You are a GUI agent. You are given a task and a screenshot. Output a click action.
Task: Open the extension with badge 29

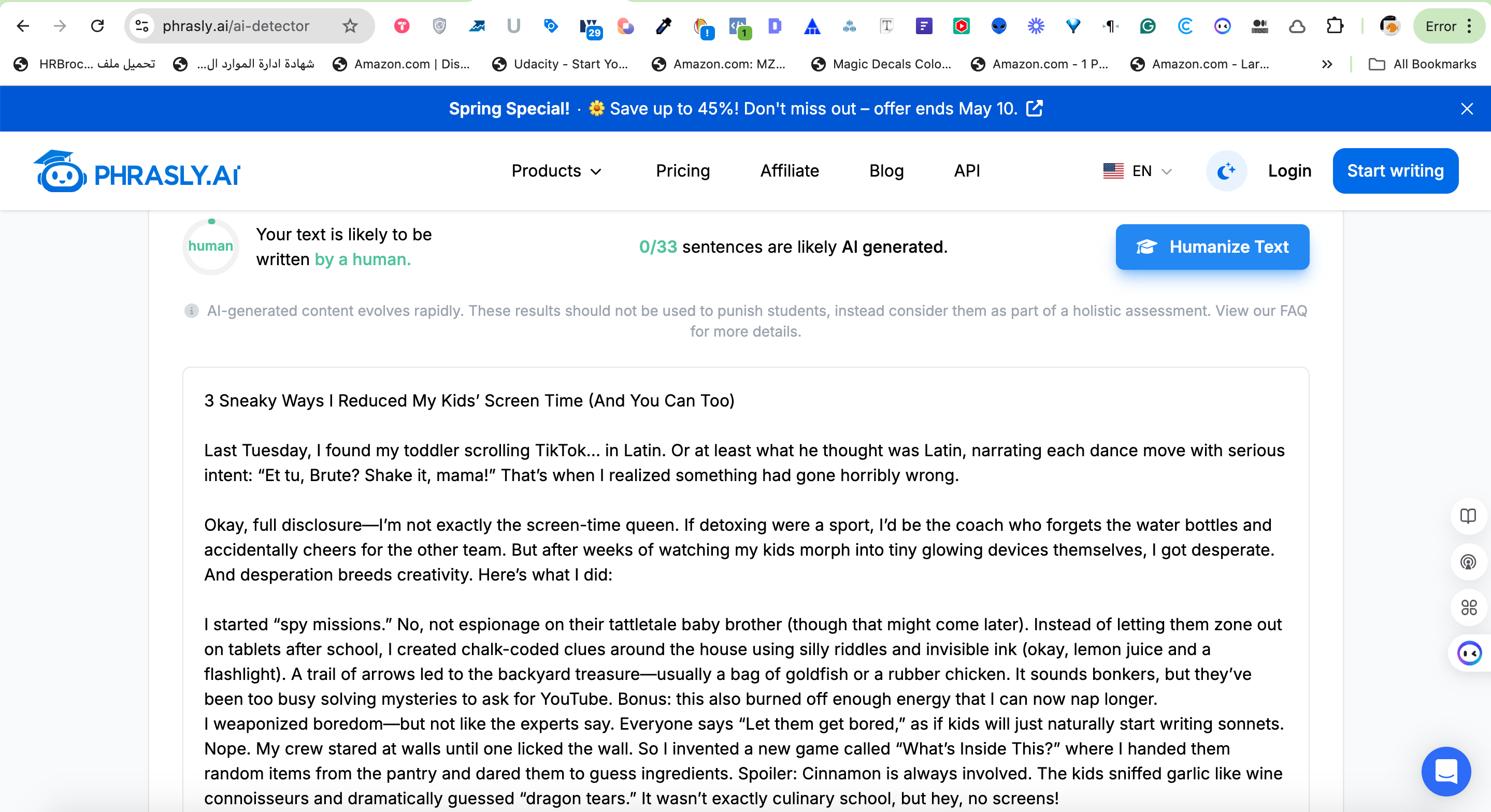click(x=591, y=27)
